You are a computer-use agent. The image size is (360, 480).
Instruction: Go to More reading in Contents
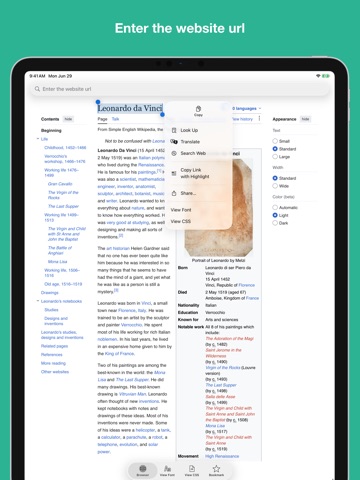click(53, 363)
